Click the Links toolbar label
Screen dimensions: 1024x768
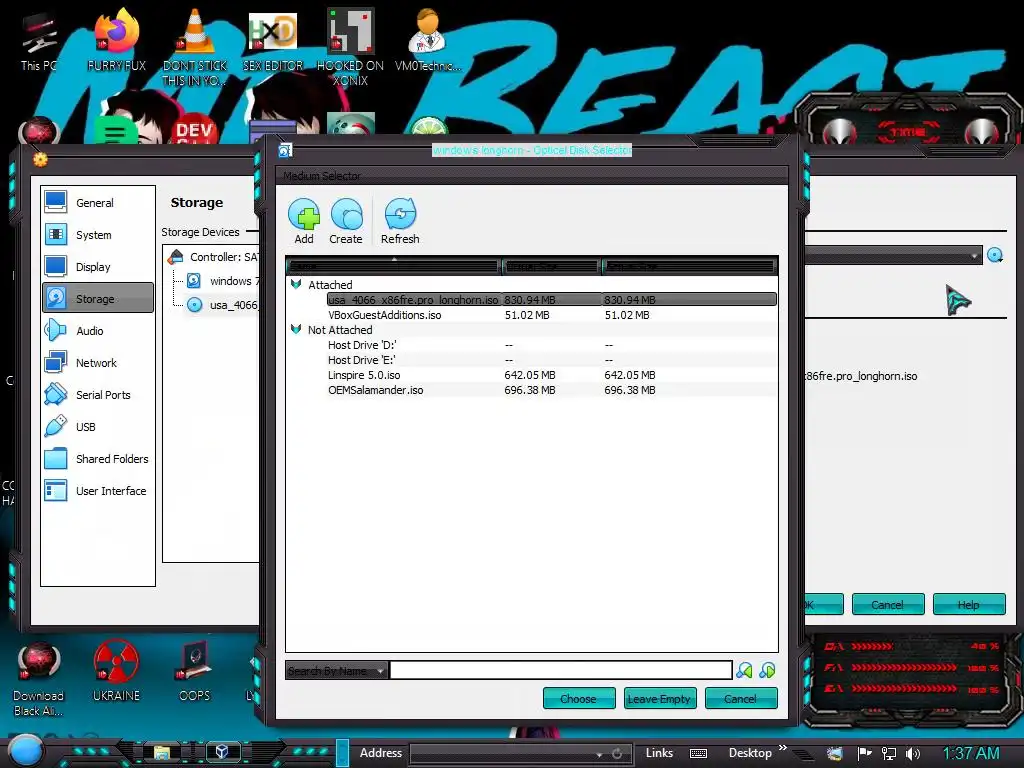659,753
